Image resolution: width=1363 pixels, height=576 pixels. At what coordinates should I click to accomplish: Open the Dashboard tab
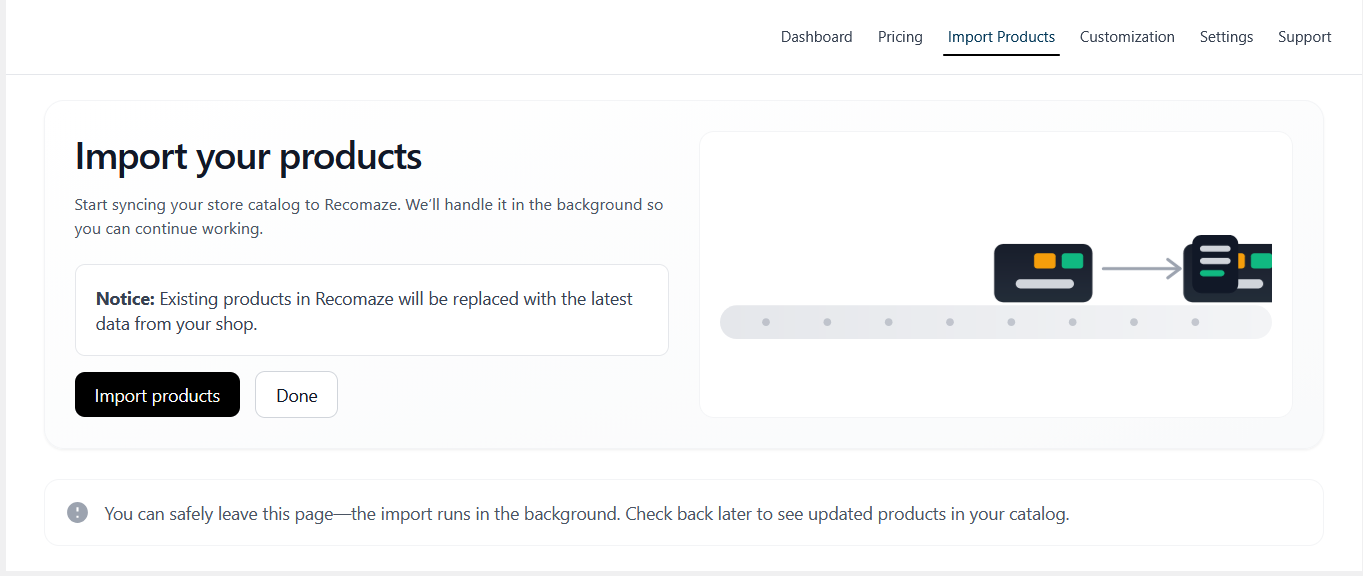(x=816, y=37)
